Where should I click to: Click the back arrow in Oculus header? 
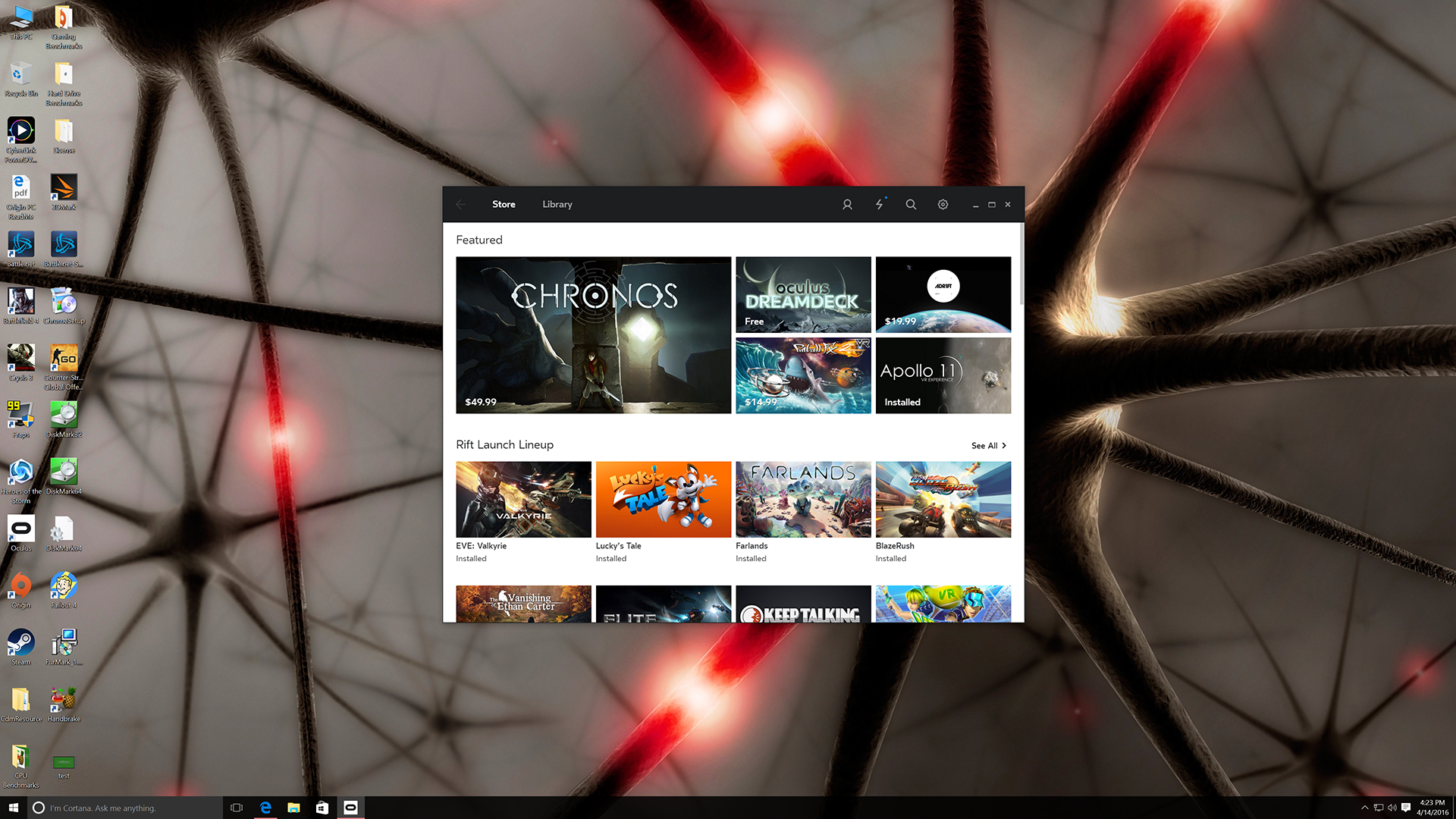click(x=460, y=204)
